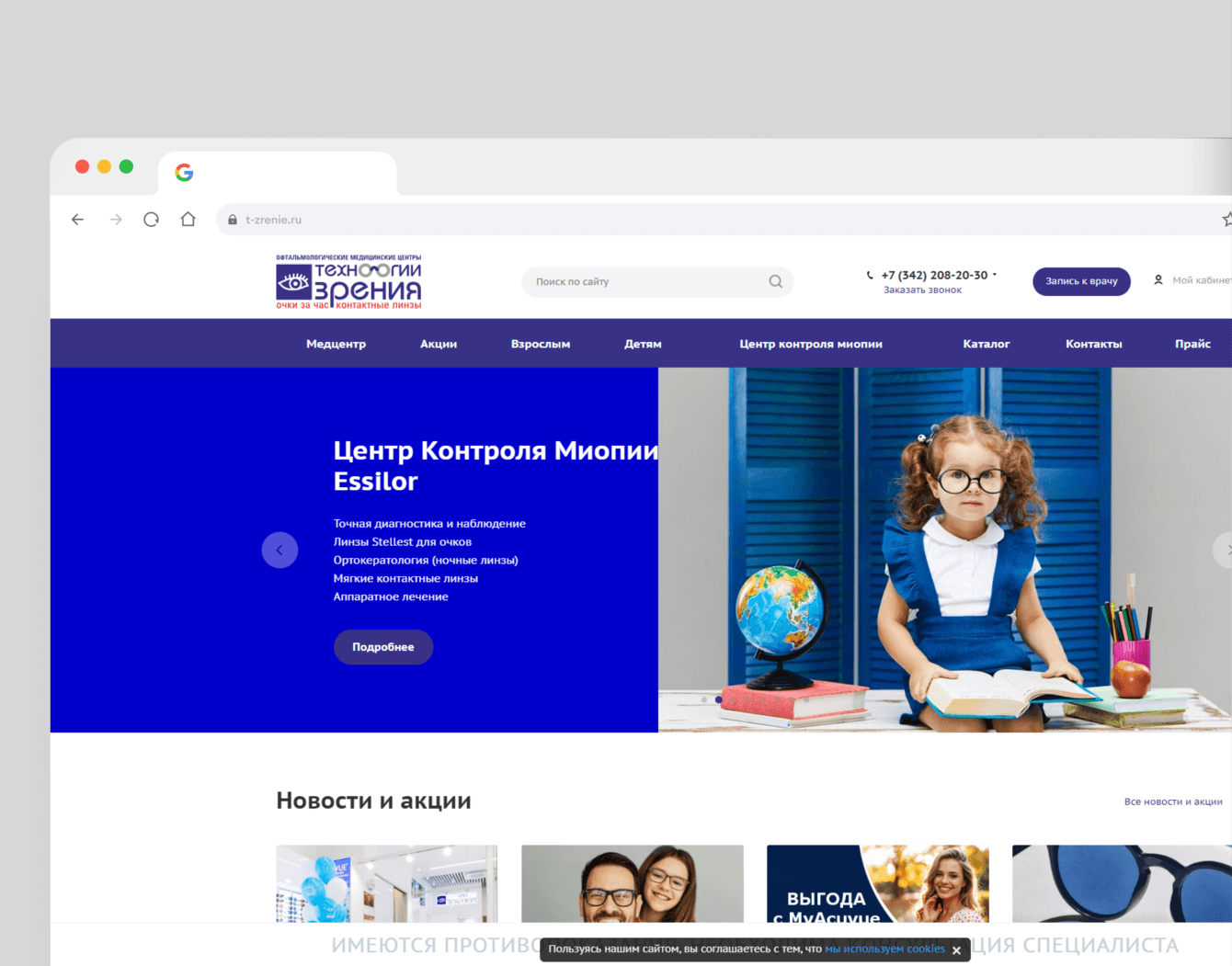Screen dimensions: 1232x966
Task: Click the browser home icon
Action: tap(188, 219)
